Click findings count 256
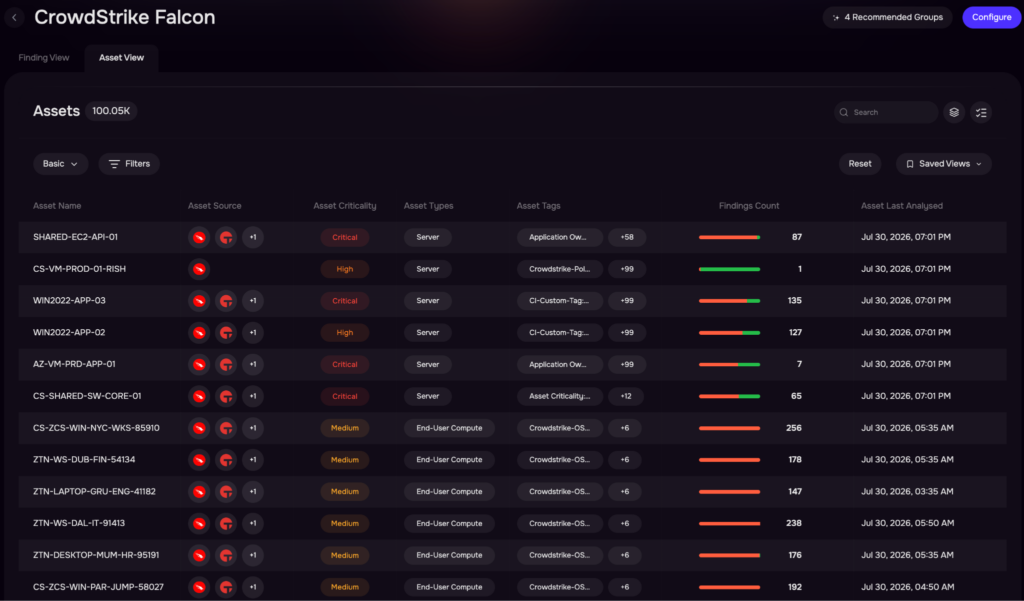The height and width of the screenshot is (601, 1024). coord(793,428)
